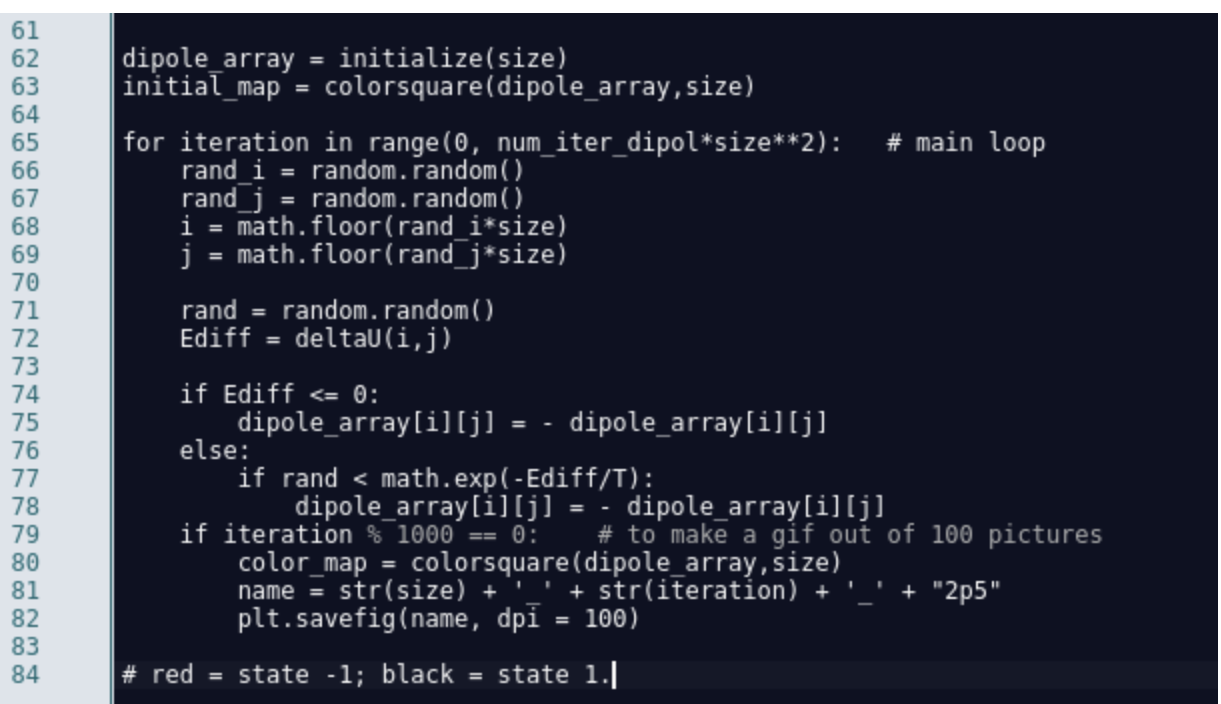Click the '# main loop' comment
The width and height of the screenshot is (1221, 704).
(x=965, y=144)
